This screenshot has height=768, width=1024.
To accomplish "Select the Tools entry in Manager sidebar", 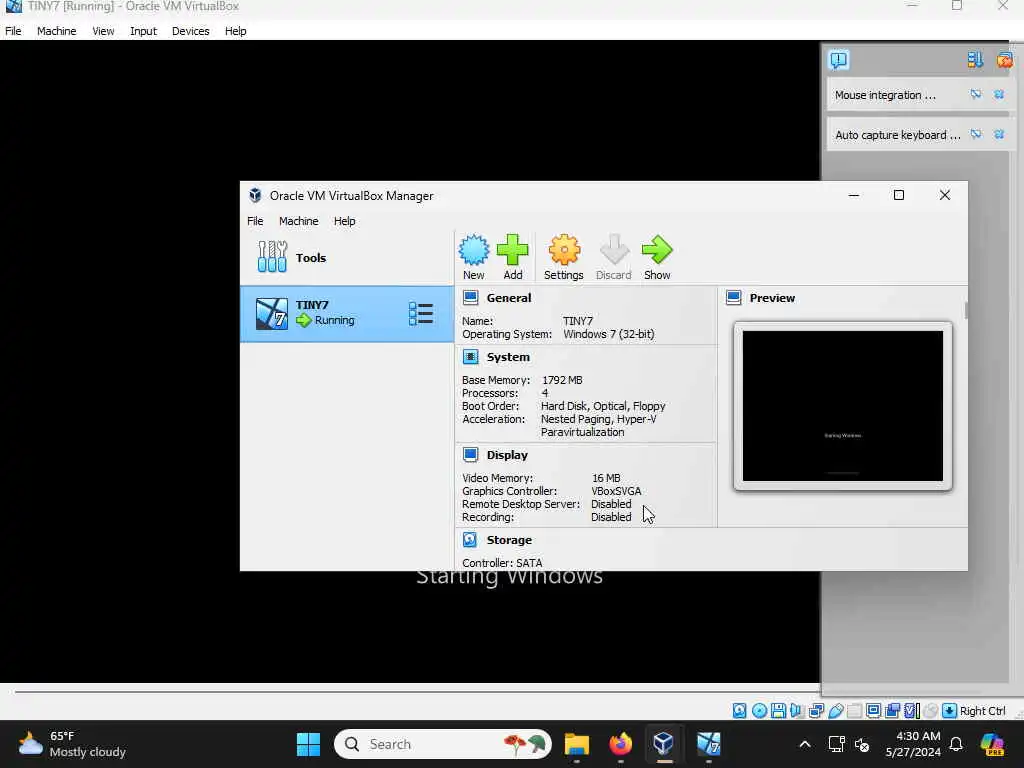I will pyautogui.click(x=347, y=257).
